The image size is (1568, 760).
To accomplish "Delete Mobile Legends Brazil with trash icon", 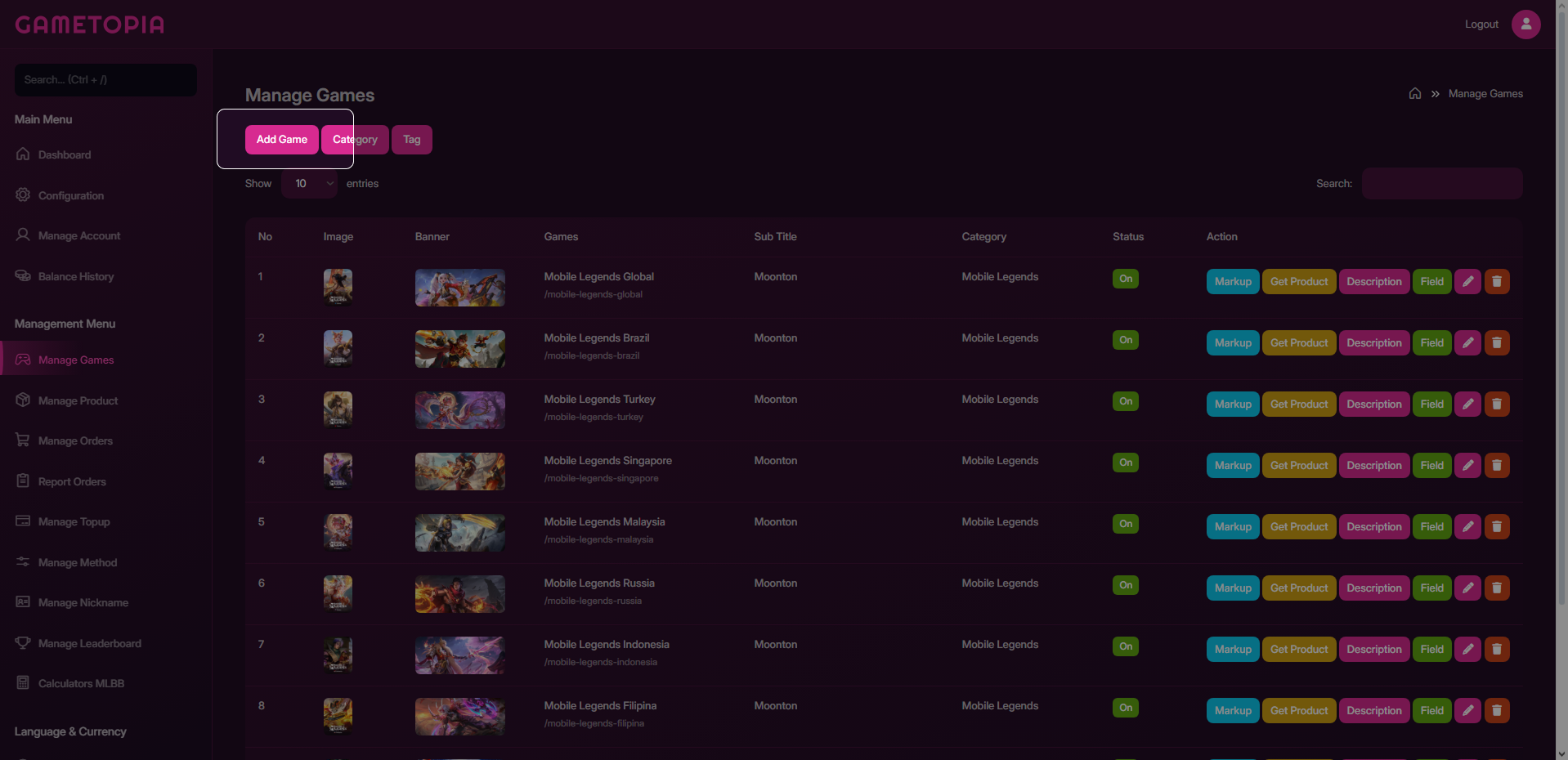I will click(x=1497, y=343).
